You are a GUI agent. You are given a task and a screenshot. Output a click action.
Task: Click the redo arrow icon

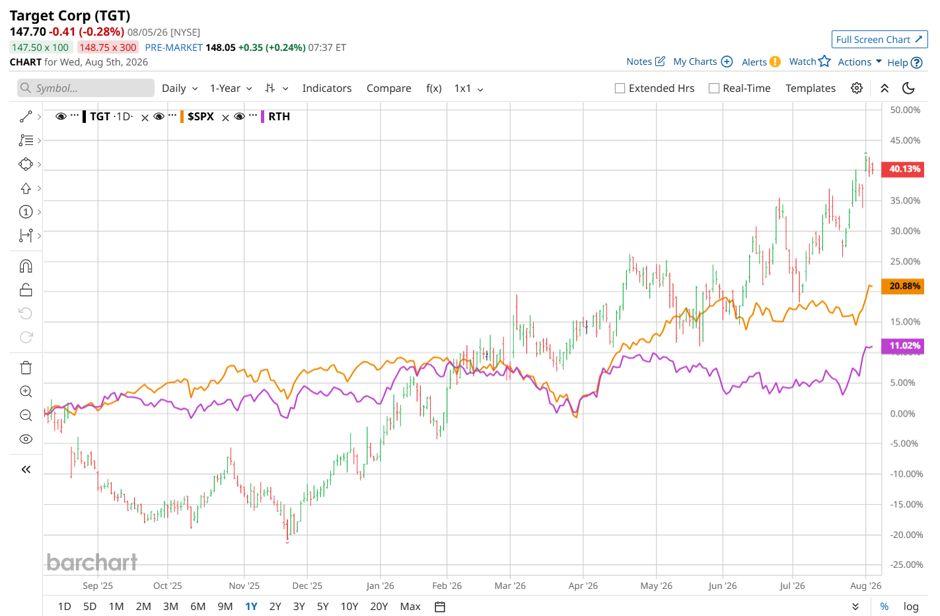26,337
